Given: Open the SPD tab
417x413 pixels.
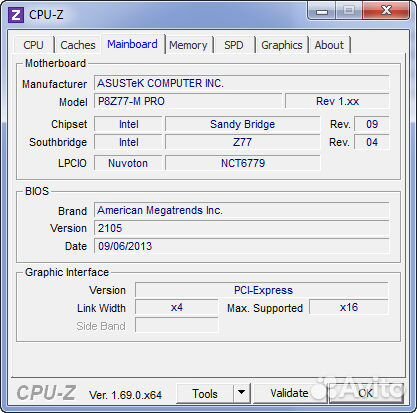Looking at the screenshot, I should pos(233,45).
